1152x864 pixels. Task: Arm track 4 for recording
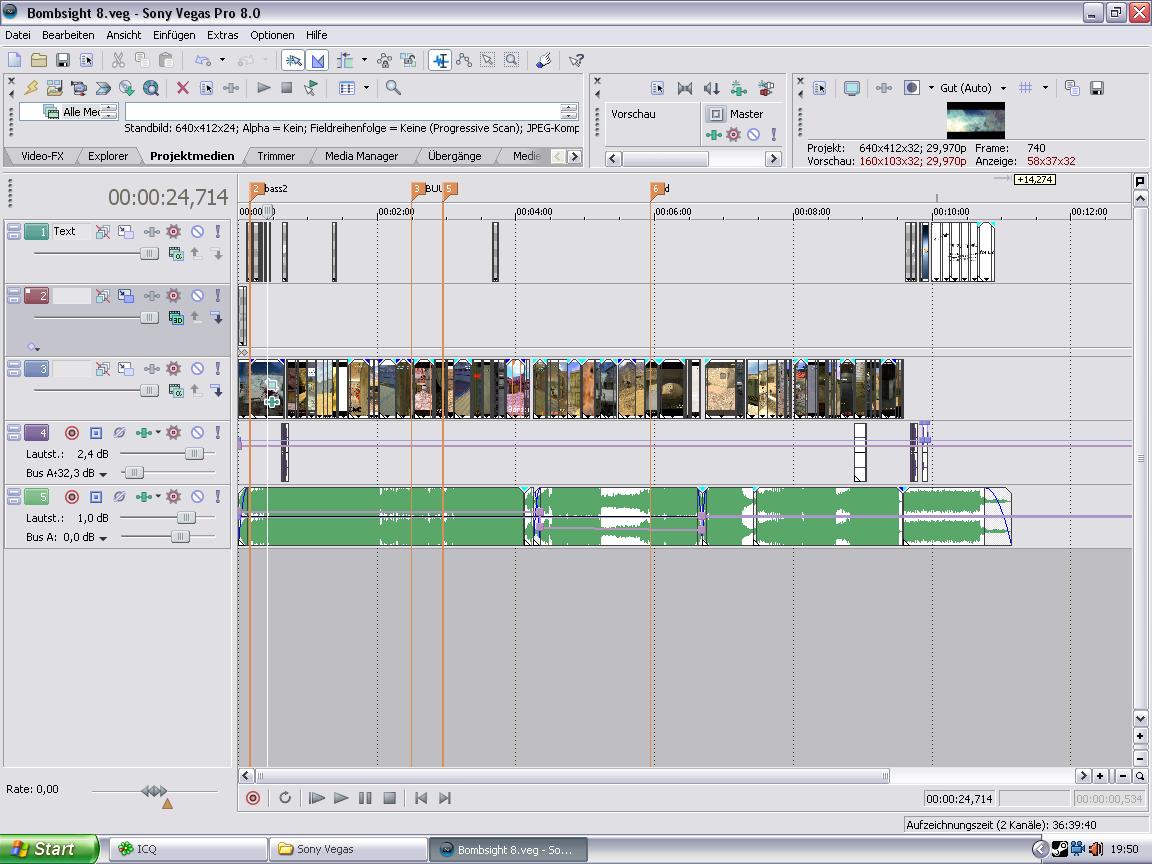(72, 433)
